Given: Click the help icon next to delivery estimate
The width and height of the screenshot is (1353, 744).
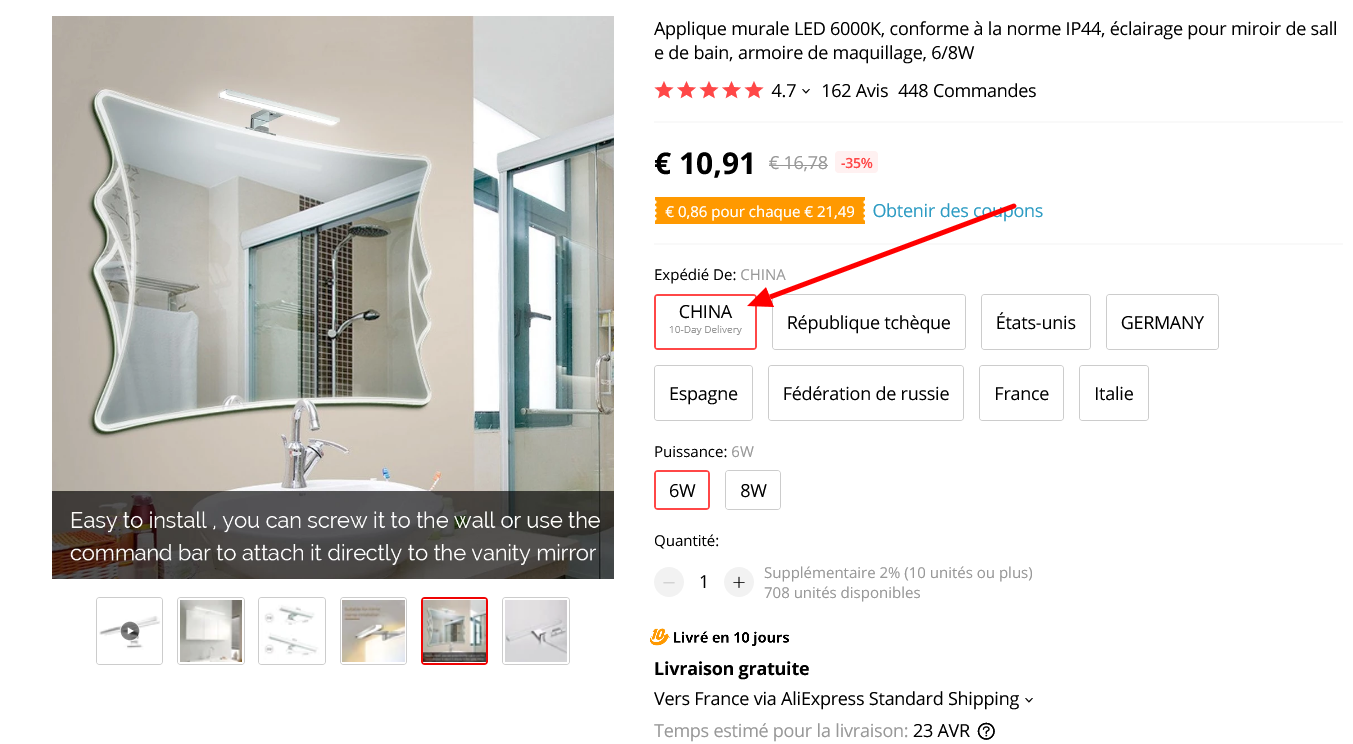Looking at the screenshot, I should 986,731.
